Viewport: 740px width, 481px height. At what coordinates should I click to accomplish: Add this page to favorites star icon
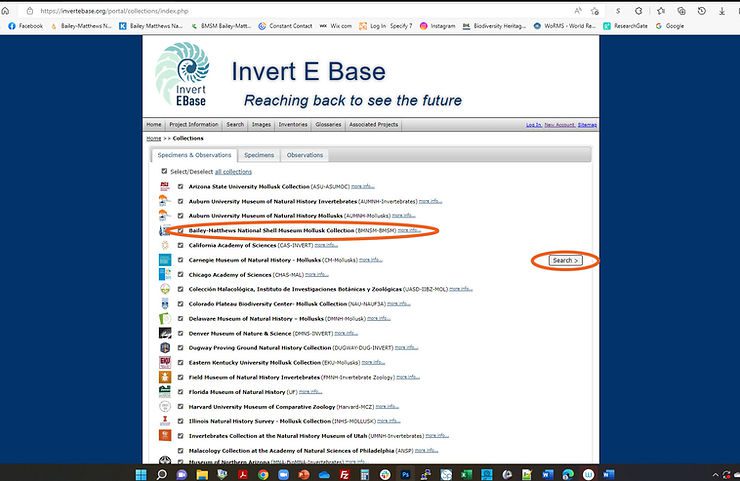(595, 10)
